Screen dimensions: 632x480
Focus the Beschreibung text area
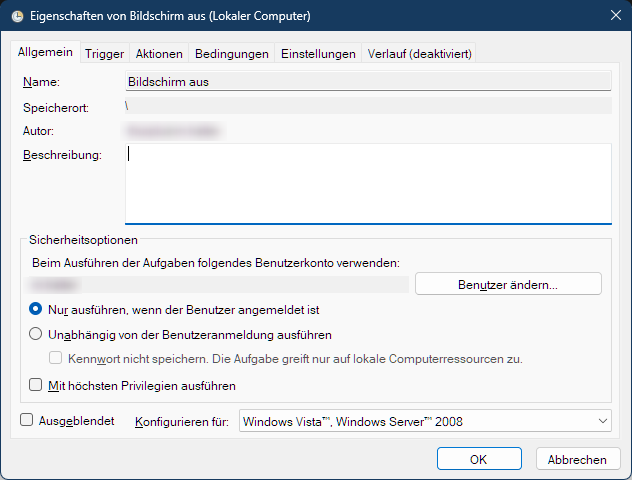367,183
